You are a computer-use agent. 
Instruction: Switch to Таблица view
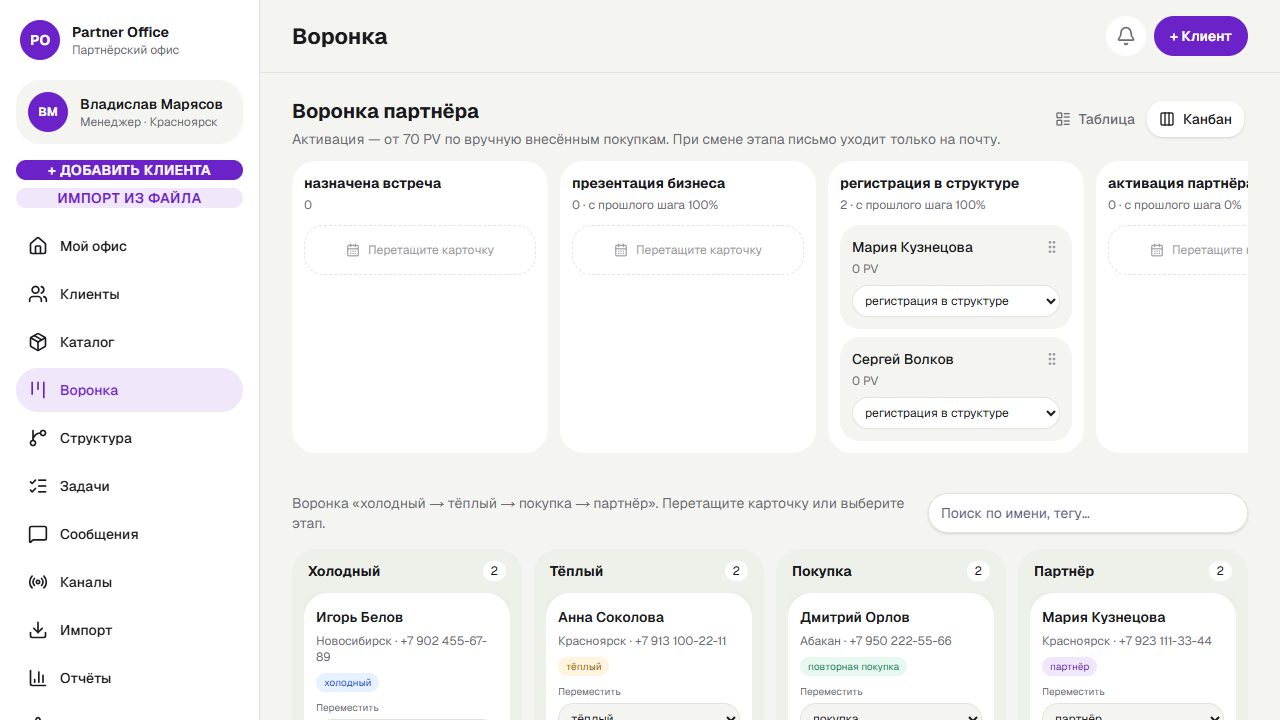coord(1095,119)
